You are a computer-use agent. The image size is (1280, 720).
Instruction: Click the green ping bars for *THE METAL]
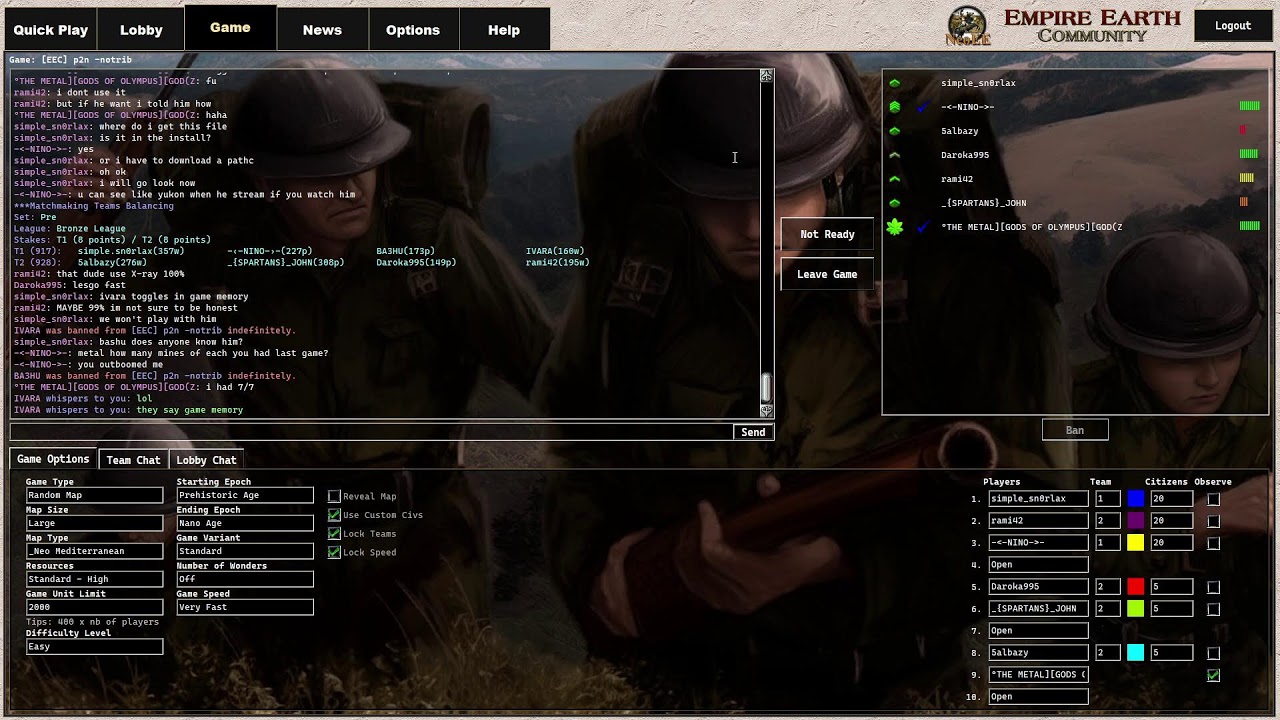pos(1249,226)
